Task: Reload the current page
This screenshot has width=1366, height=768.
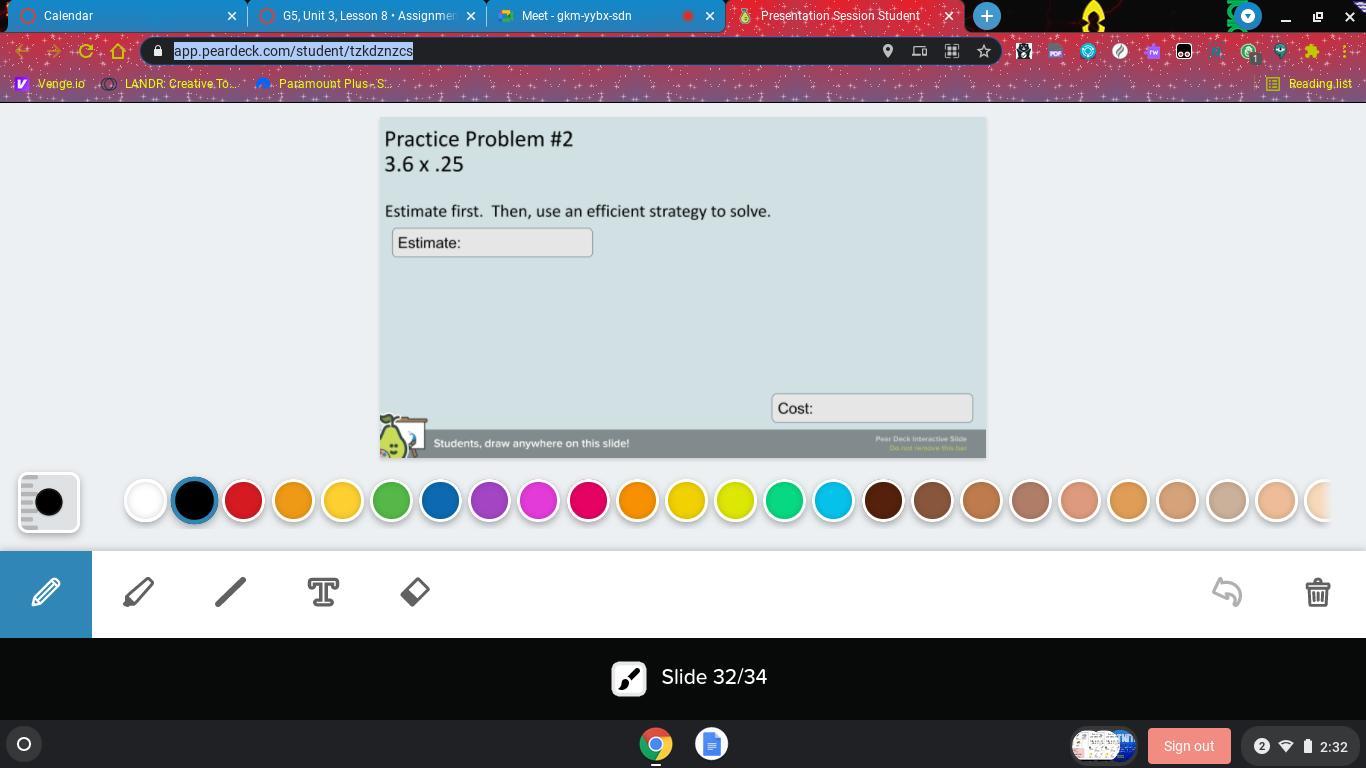Action: pos(86,51)
